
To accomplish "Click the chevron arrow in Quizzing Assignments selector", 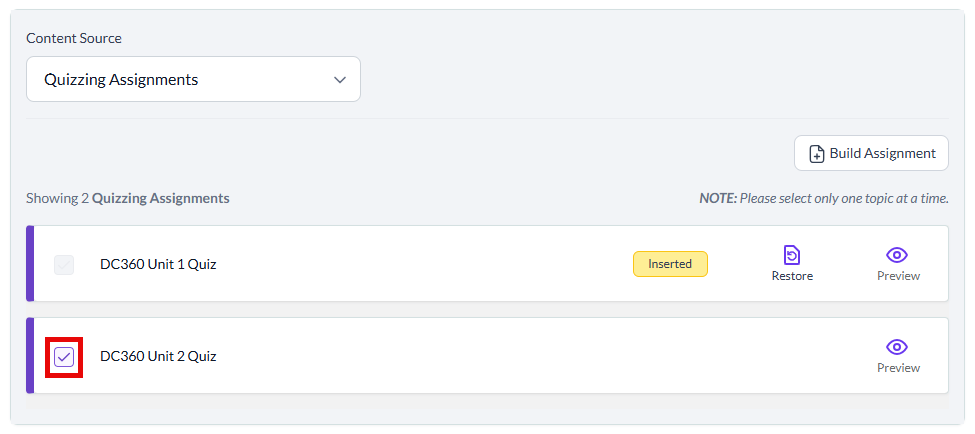I will (x=340, y=80).
